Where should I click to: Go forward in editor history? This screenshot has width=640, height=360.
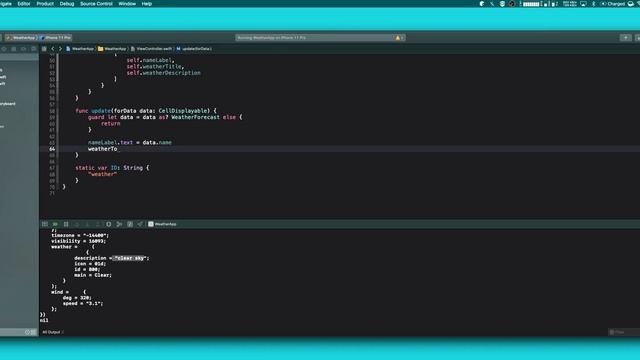(60, 49)
